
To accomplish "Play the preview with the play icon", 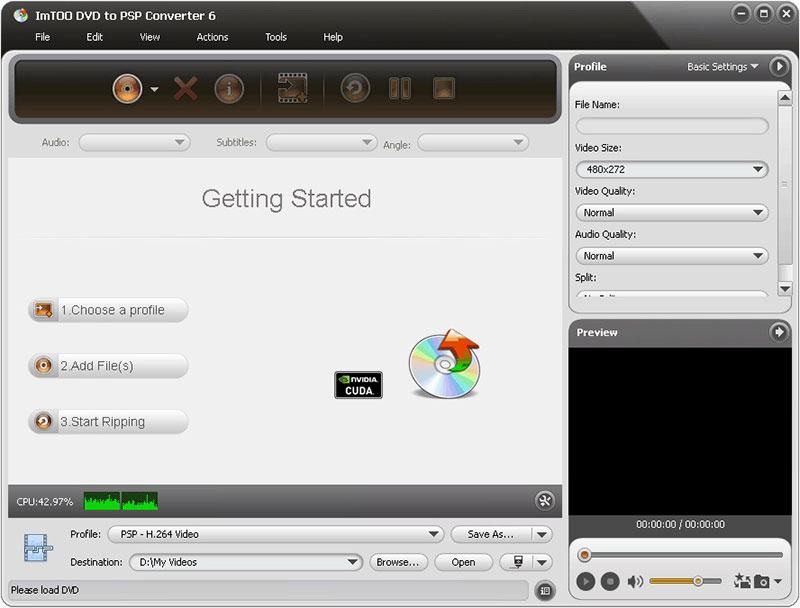I will tap(587, 581).
